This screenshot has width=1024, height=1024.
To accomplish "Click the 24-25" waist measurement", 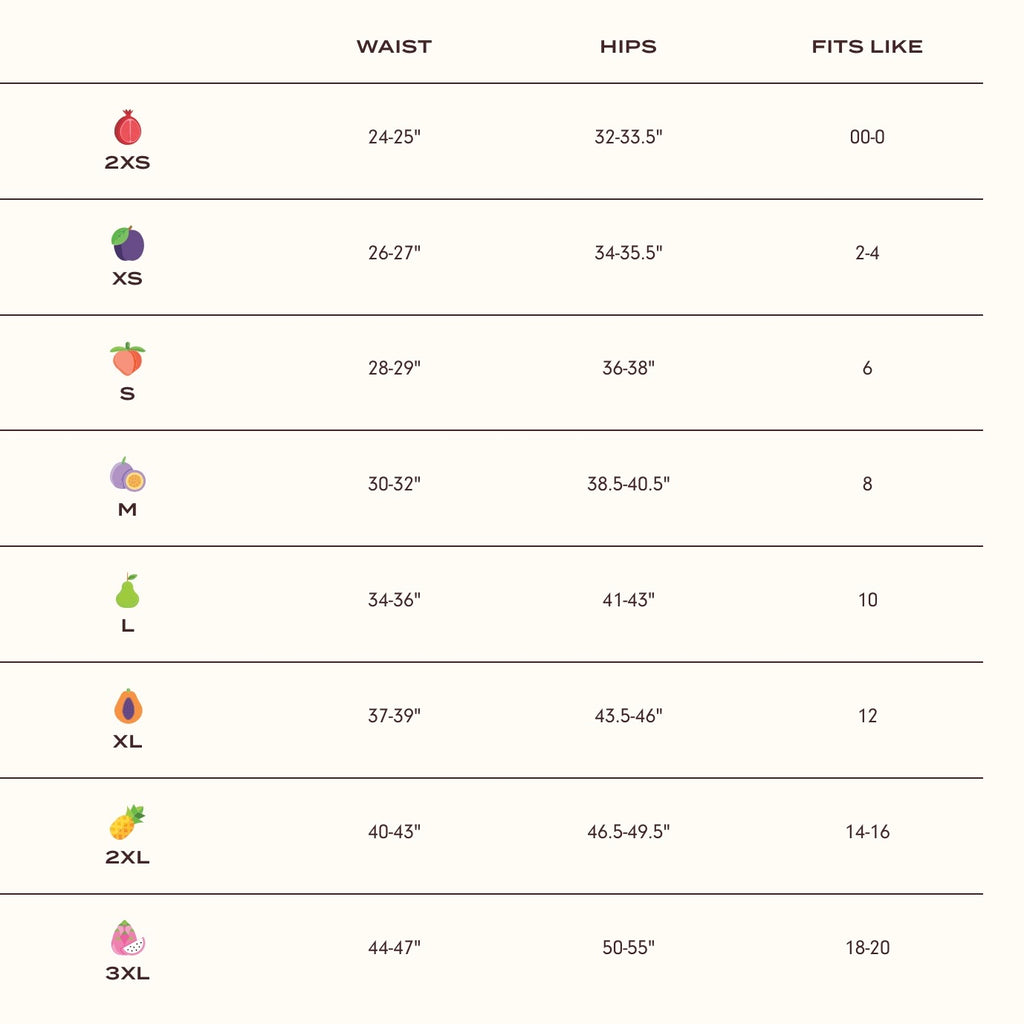I will pos(394,137).
